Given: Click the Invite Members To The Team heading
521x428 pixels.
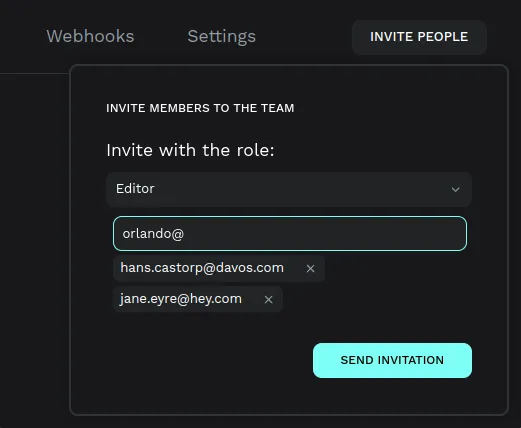Looking at the screenshot, I should [x=200, y=108].
